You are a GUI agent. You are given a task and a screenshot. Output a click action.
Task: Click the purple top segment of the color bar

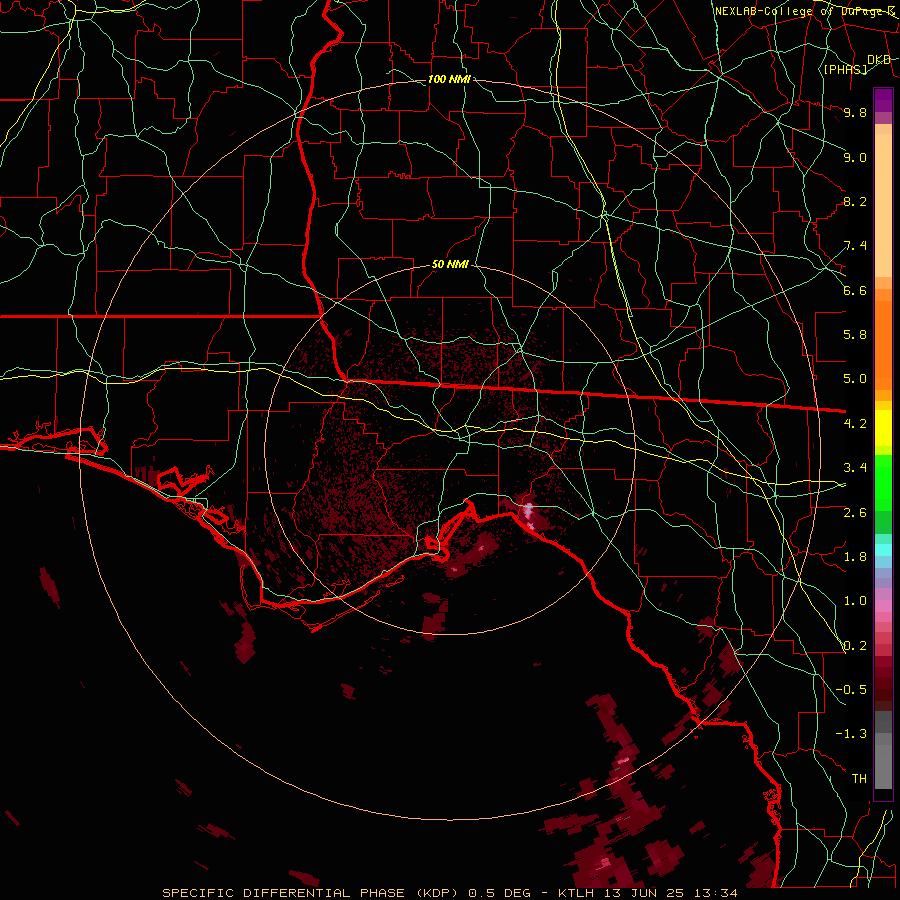(x=883, y=100)
